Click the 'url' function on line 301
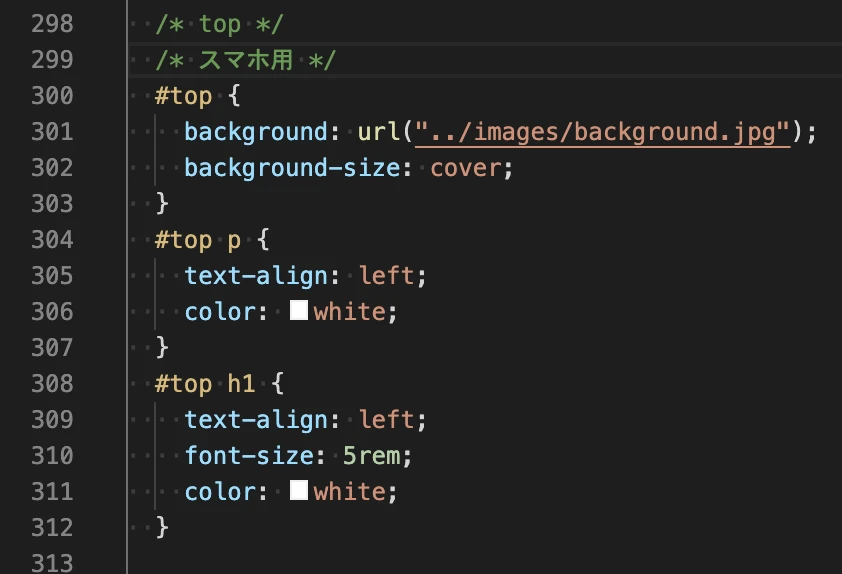842x574 pixels. [379, 132]
